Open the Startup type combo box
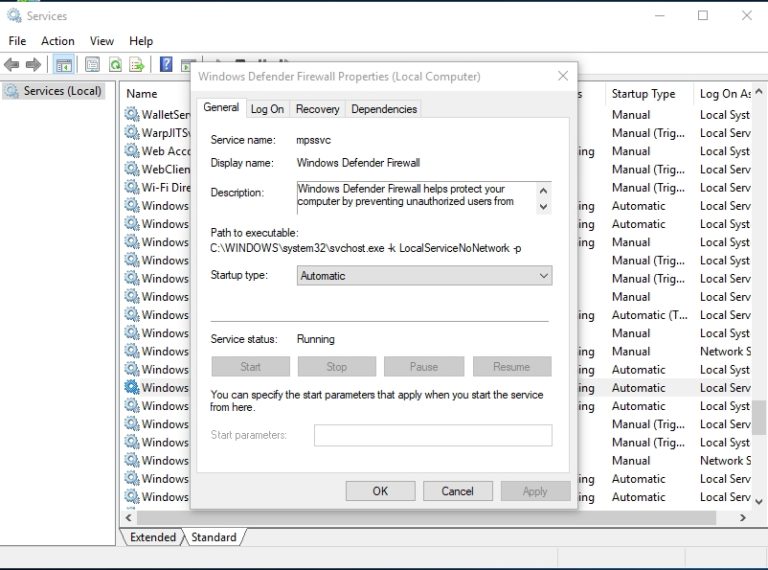 (x=424, y=276)
